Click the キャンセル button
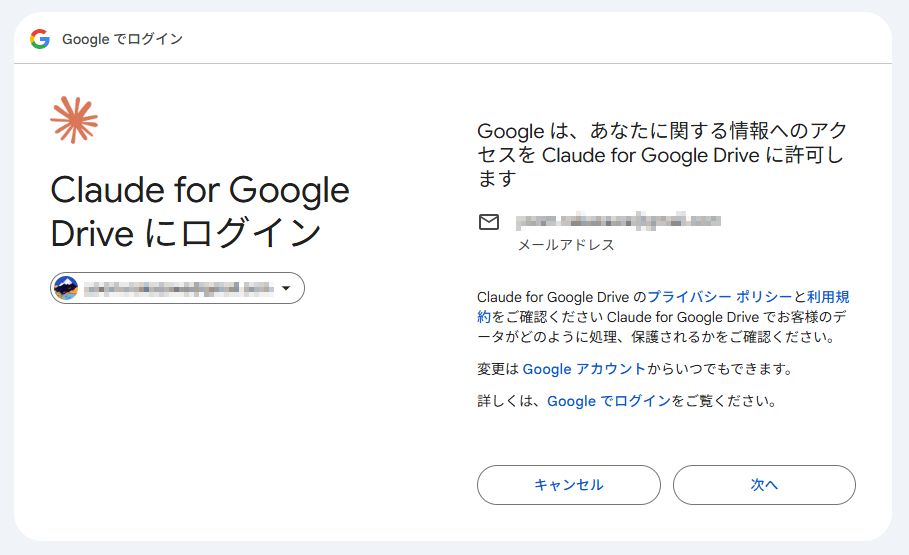The width and height of the screenshot is (909, 555). pos(569,485)
